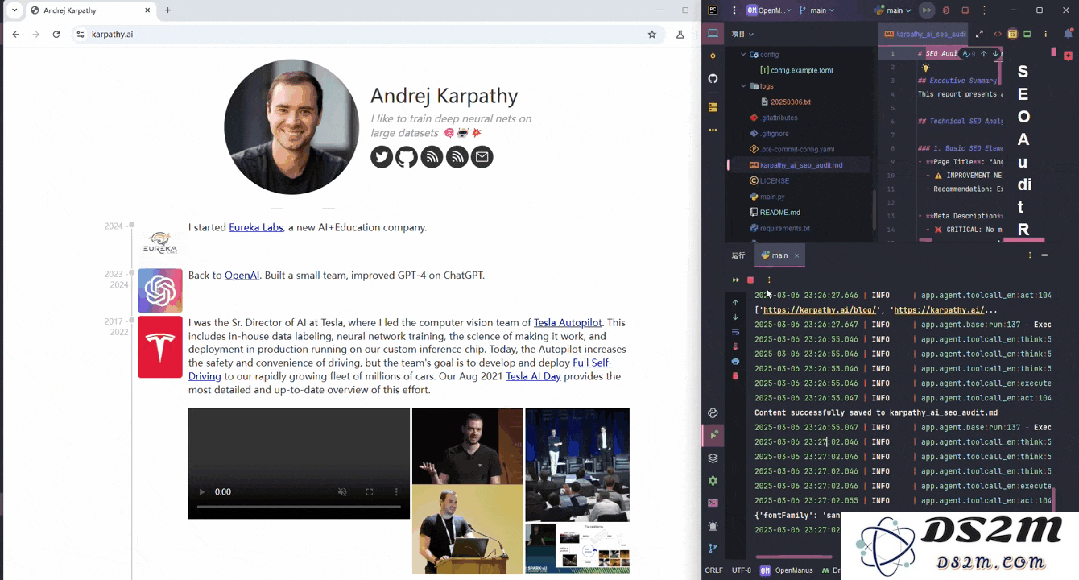Open the karpathy.ai/blog URL in console output
Viewport: 1079px width, 580px height.
point(819,310)
